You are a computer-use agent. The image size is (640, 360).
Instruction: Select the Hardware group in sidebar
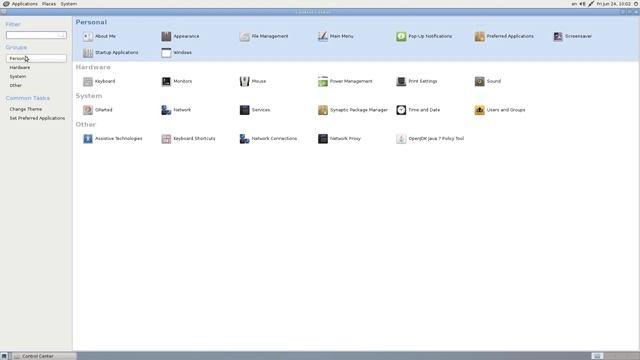click(20, 67)
